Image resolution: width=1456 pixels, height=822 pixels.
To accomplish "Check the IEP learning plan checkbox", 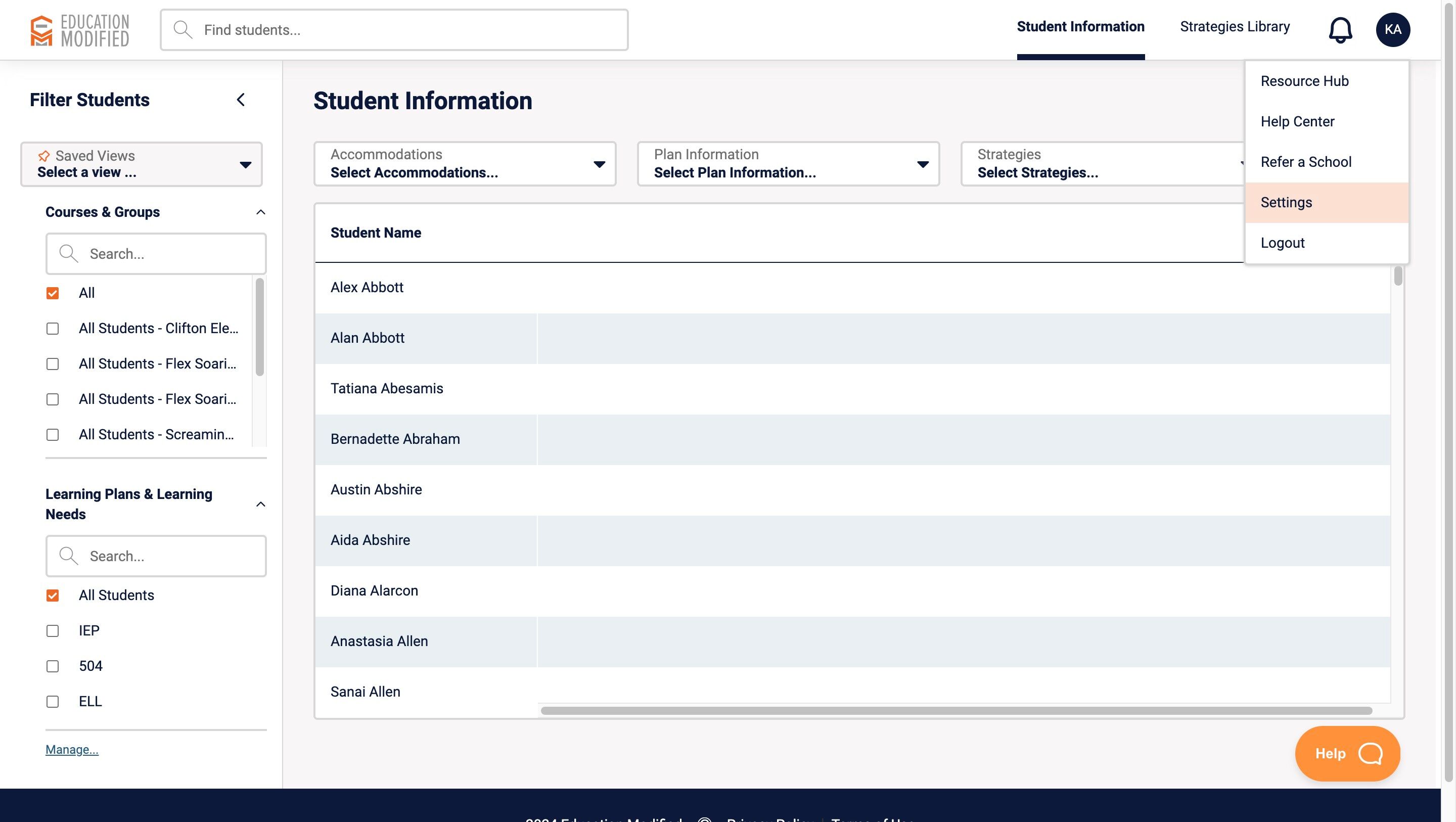I will coord(53,630).
